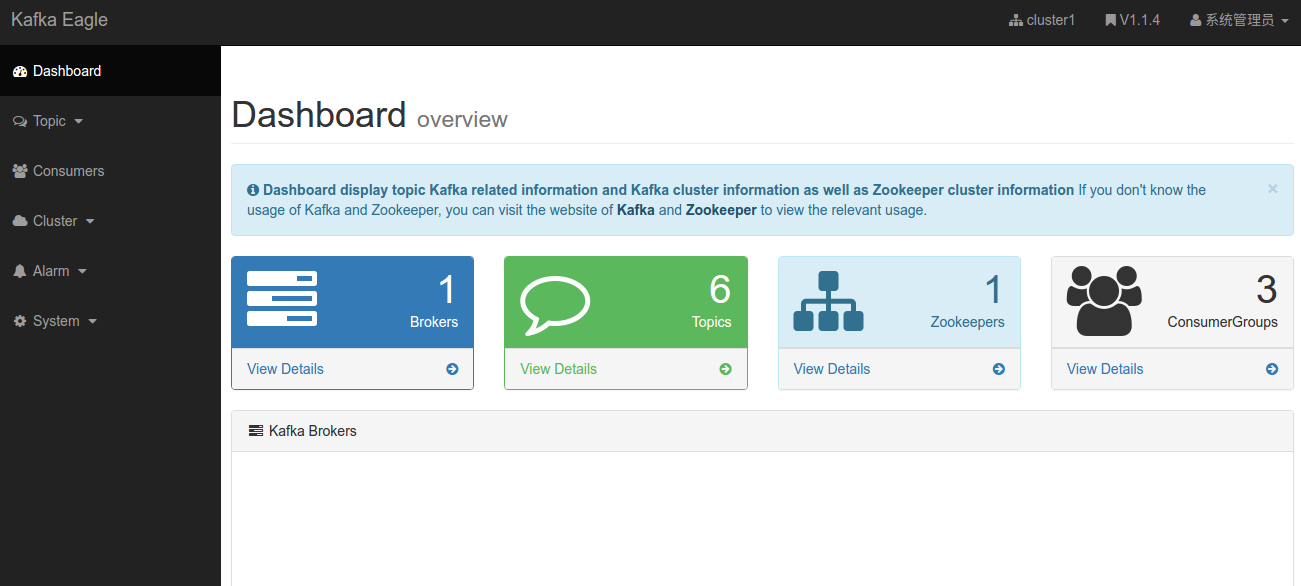This screenshot has width=1301, height=586.
Task: Click the arrow circle on Brokers card
Action: click(452, 369)
